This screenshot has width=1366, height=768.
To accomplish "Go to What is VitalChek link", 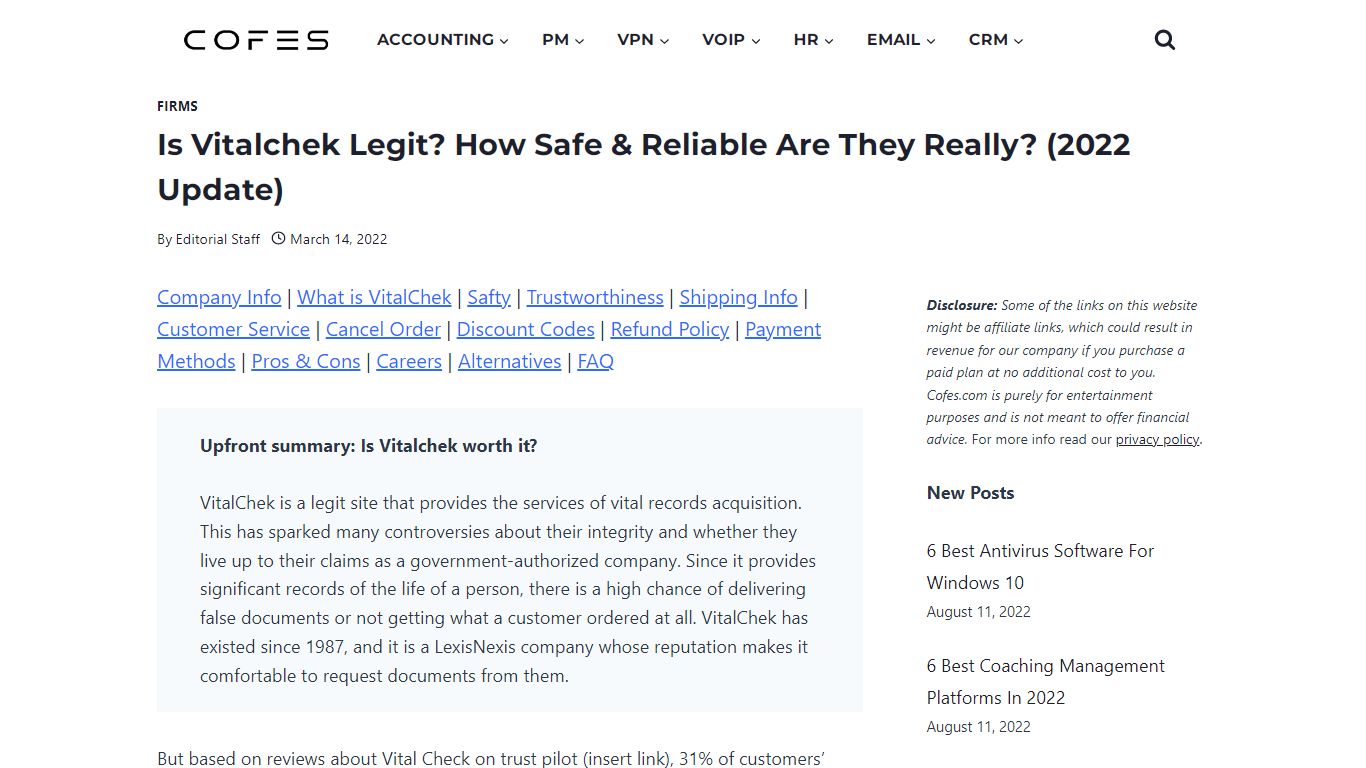I will 374,297.
